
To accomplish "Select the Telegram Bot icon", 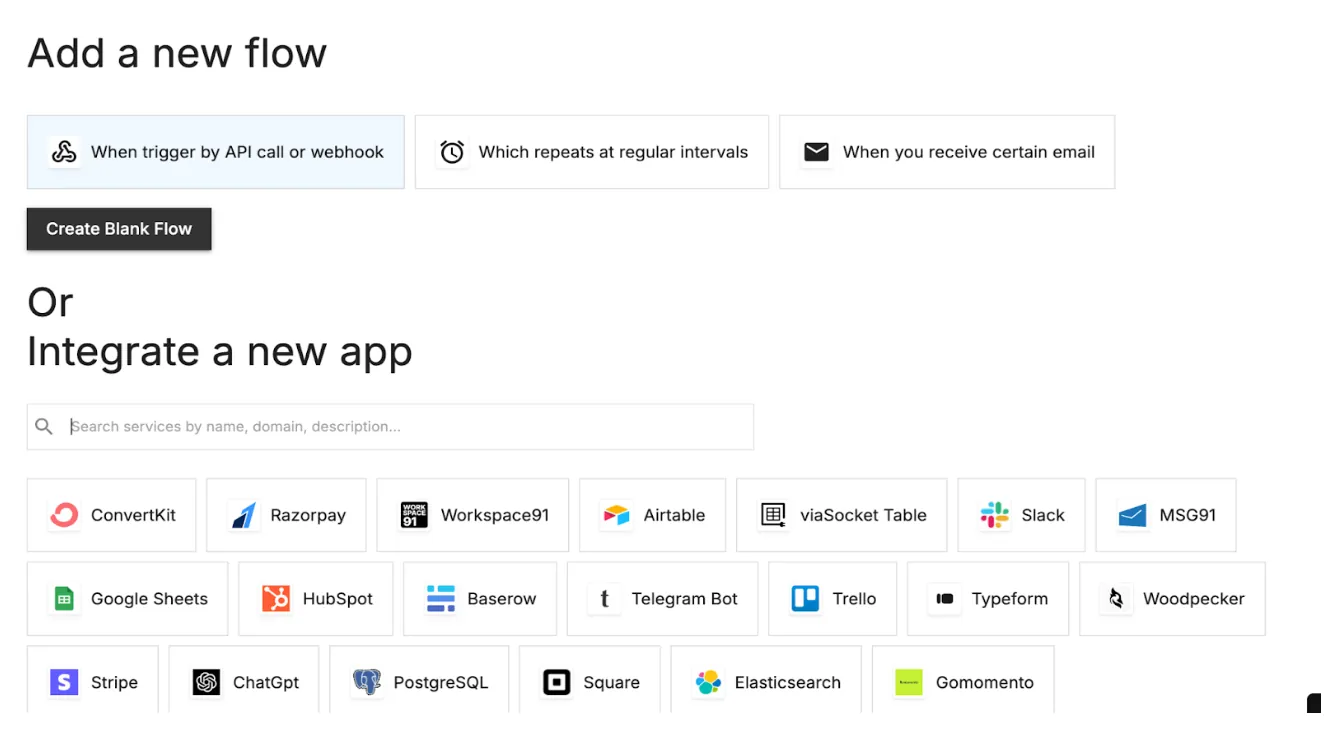I will pyautogui.click(x=604, y=599).
